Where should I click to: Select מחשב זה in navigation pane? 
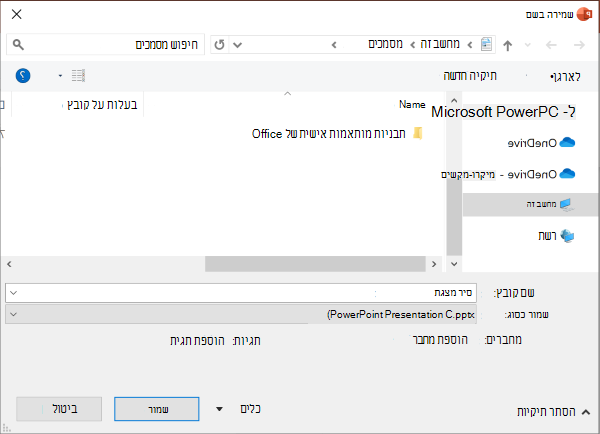531,204
